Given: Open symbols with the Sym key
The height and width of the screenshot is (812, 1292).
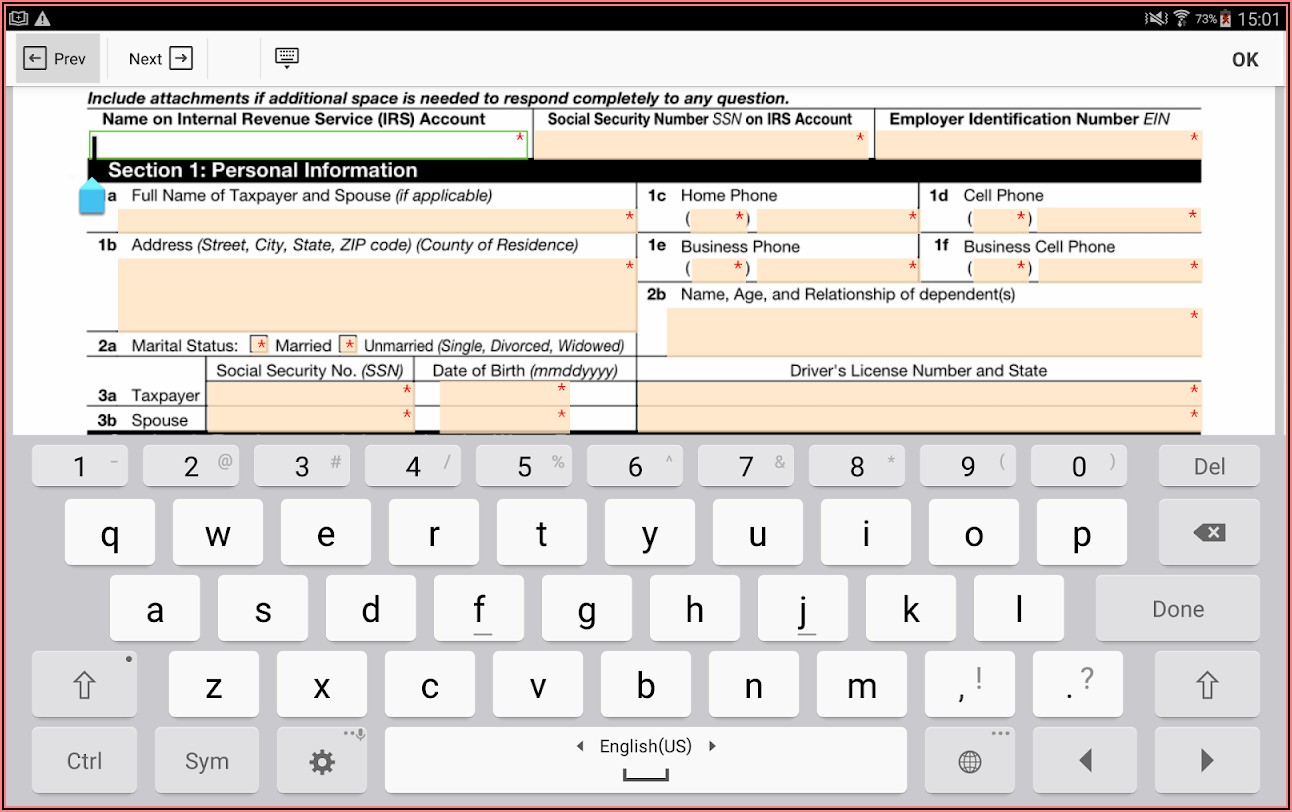Looking at the screenshot, I should [207, 761].
